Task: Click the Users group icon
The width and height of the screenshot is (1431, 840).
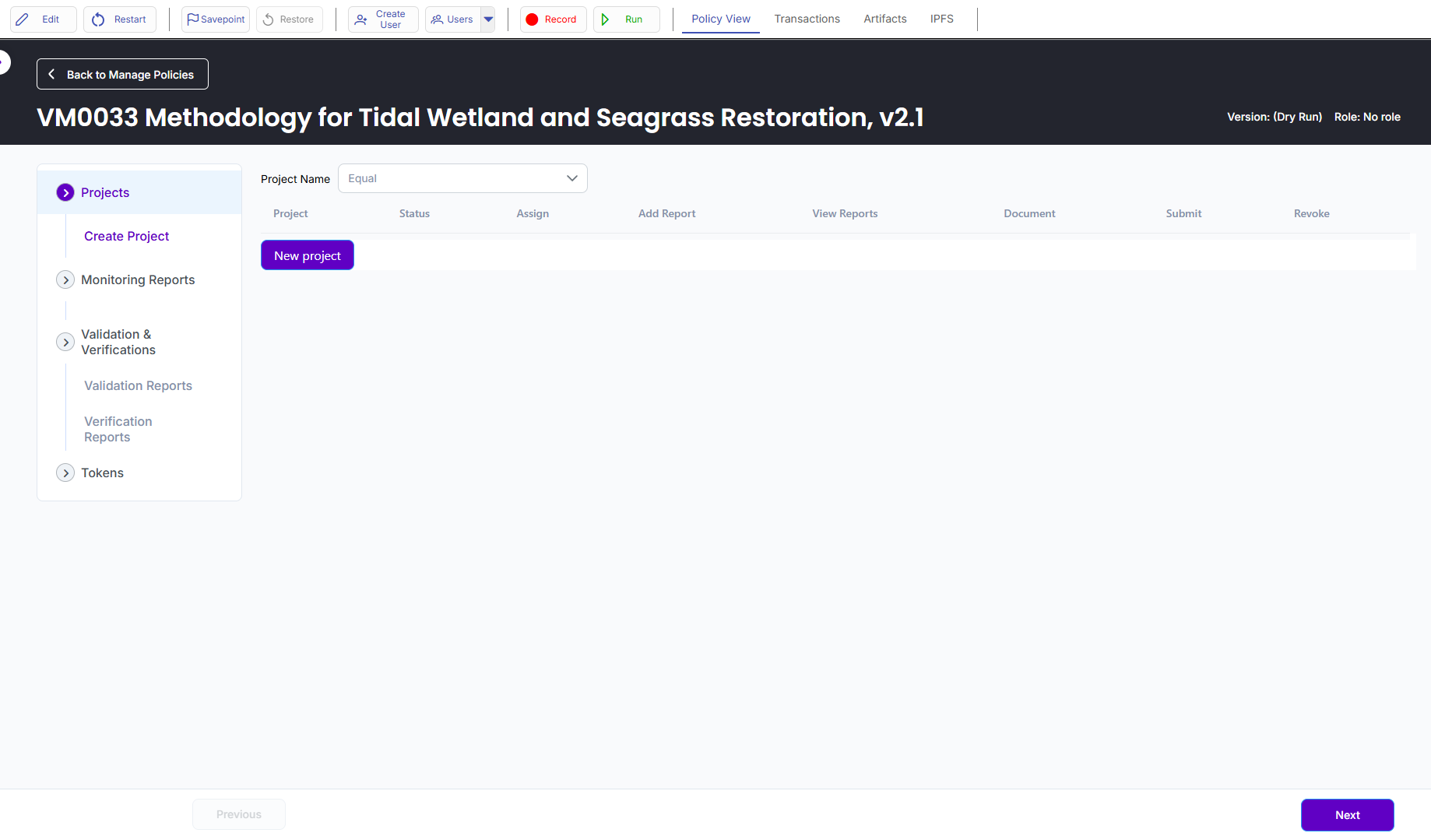Action: pos(437,19)
